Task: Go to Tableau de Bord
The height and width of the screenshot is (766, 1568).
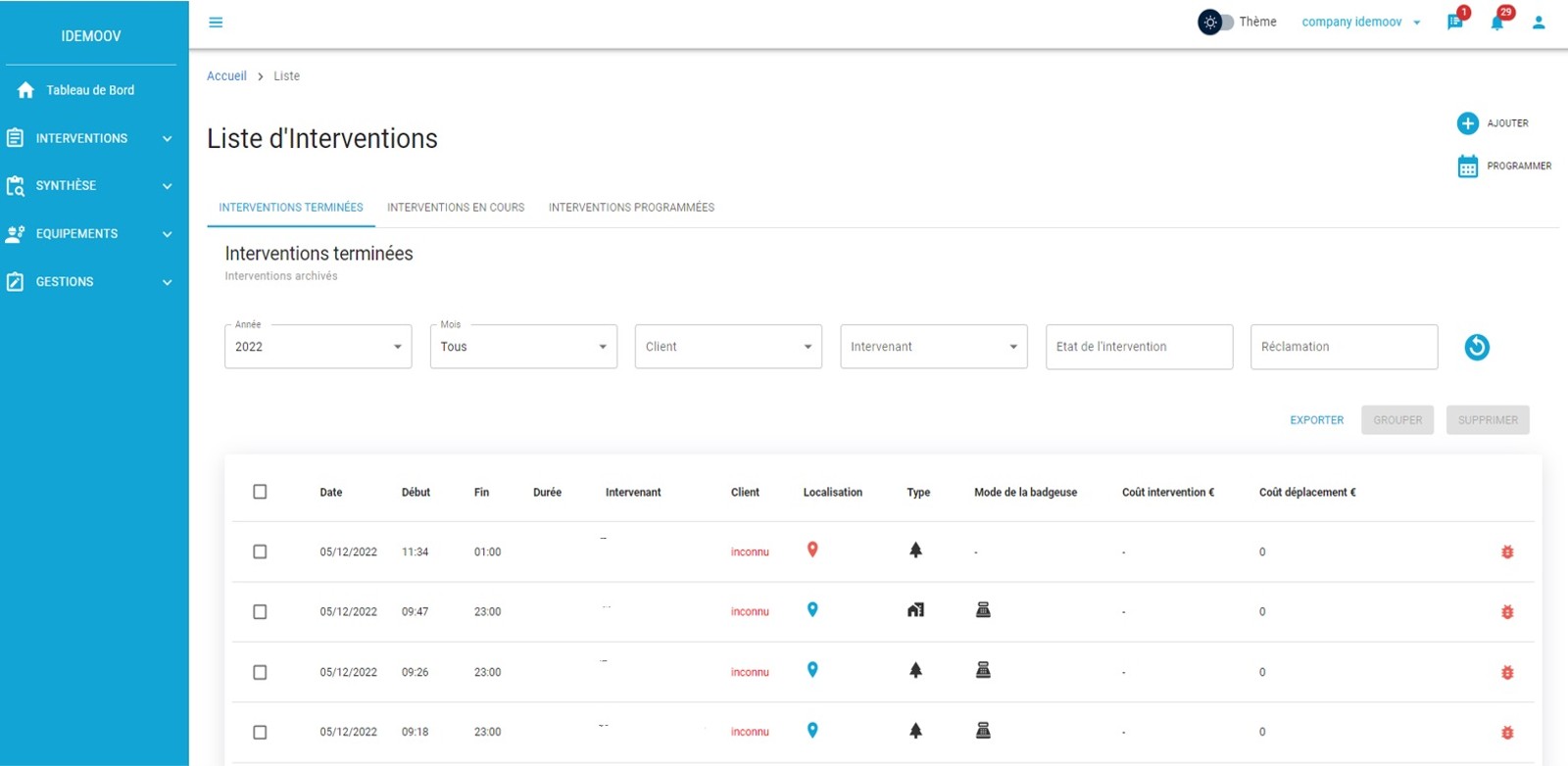Action: [x=90, y=90]
